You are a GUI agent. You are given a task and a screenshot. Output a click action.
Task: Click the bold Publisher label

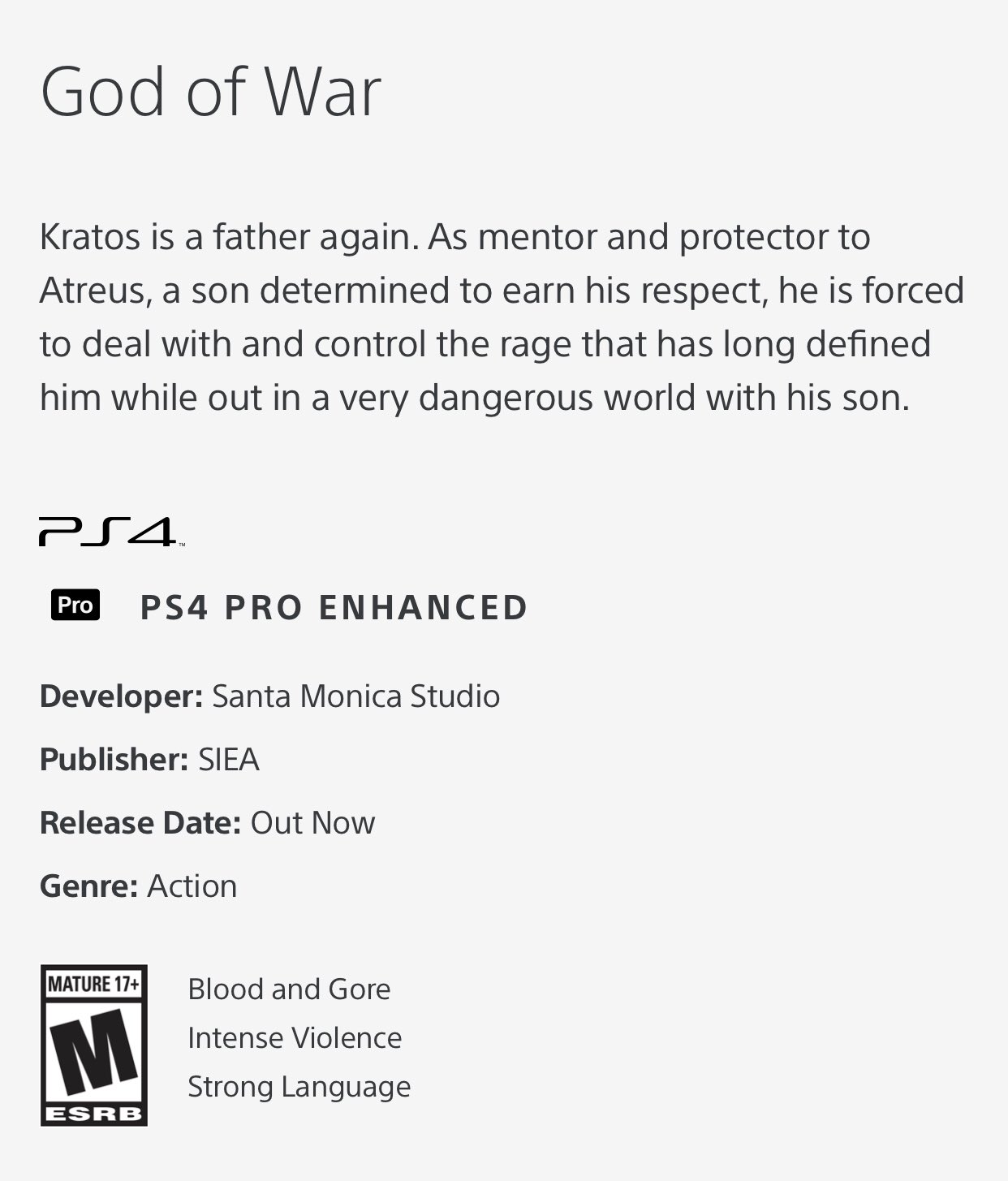114,760
